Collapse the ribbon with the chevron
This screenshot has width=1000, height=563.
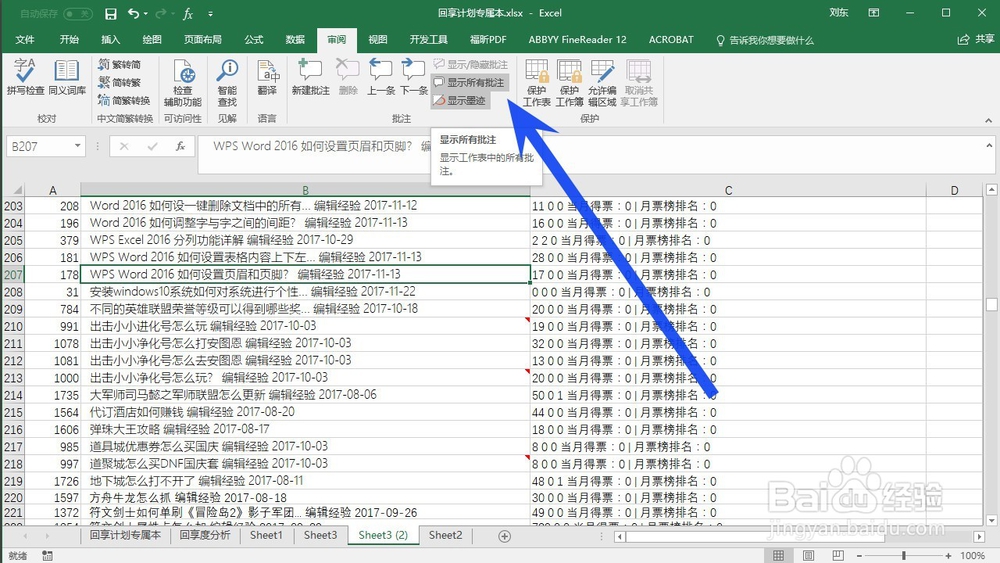(x=988, y=120)
